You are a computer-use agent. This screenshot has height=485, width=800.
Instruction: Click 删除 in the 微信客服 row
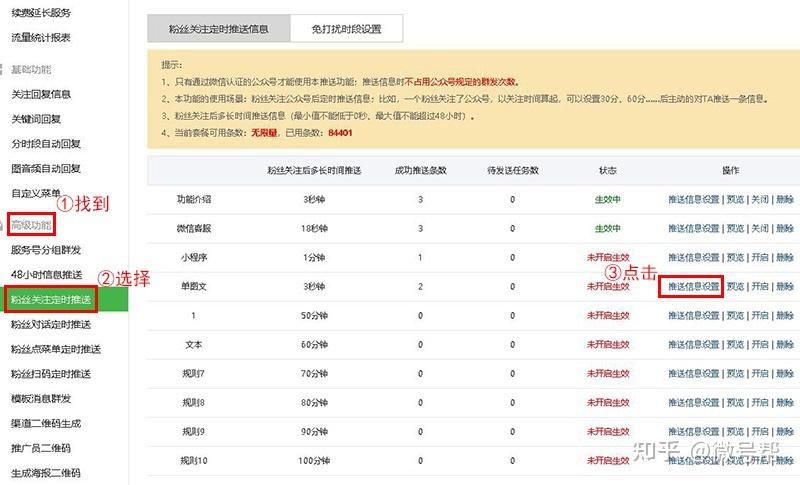click(x=785, y=228)
